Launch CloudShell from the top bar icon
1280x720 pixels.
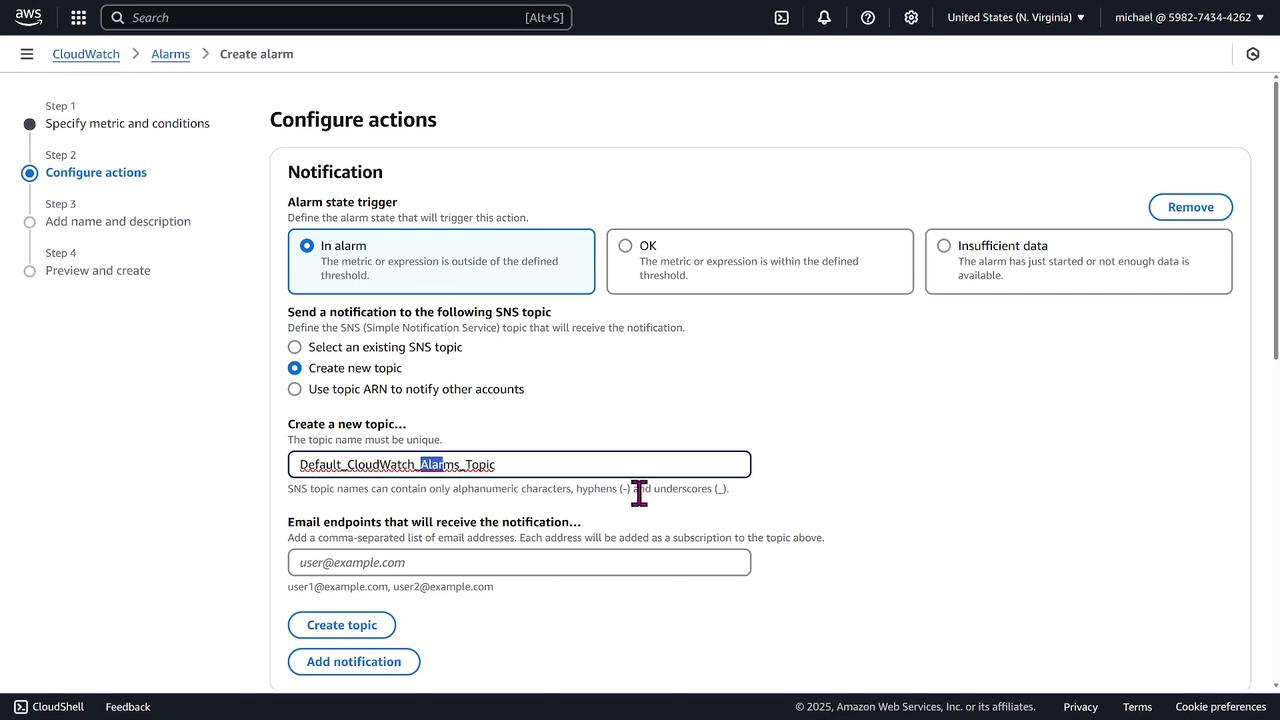782,17
